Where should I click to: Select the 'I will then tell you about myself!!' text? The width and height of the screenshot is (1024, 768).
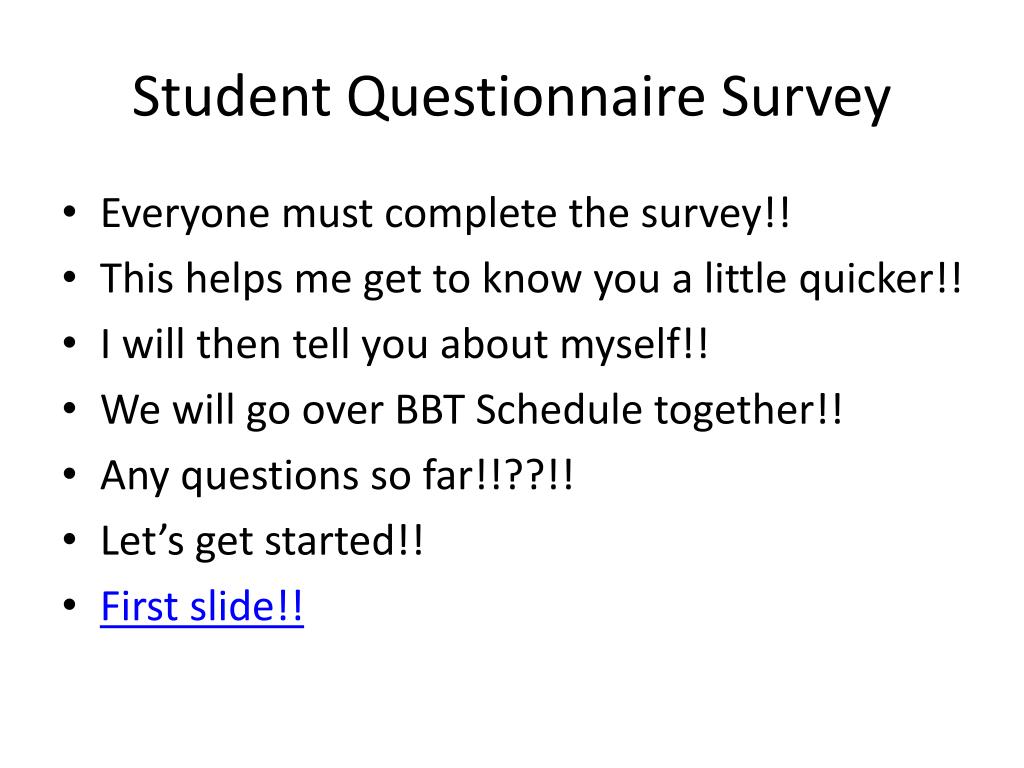coord(404,345)
